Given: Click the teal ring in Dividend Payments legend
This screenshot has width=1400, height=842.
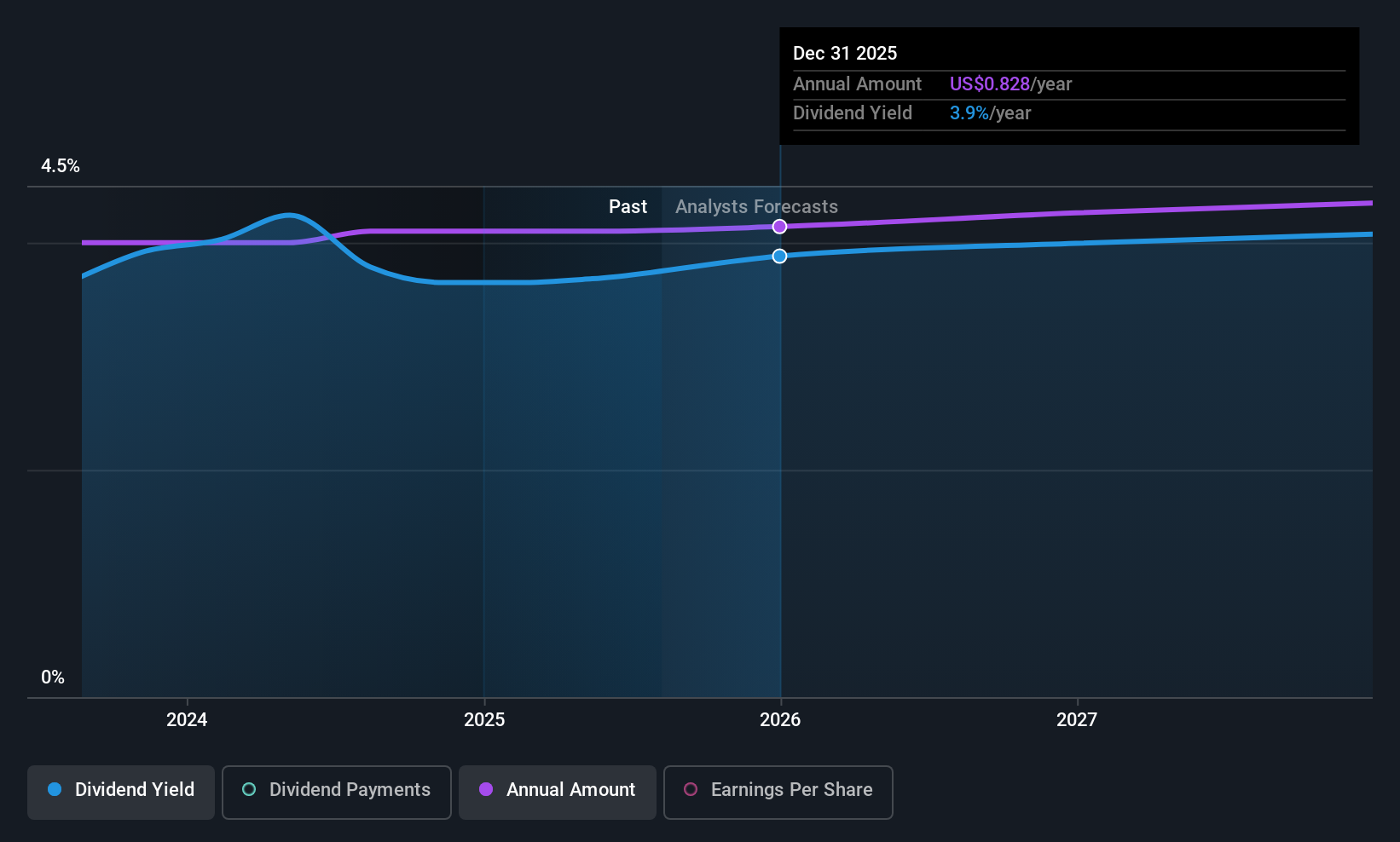Looking at the screenshot, I should click(x=249, y=789).
